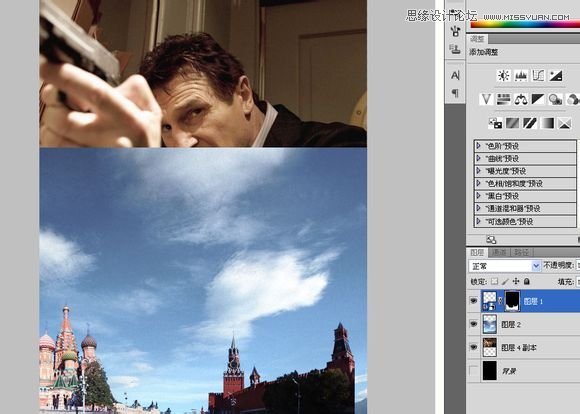
Task: Pick a color from the spectrum bar
Action: click(525, 24)
